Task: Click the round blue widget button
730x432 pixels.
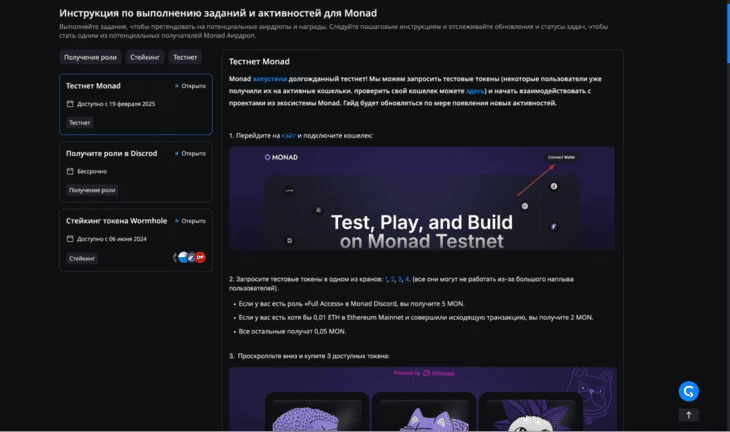Action: (x=689, y=392)
